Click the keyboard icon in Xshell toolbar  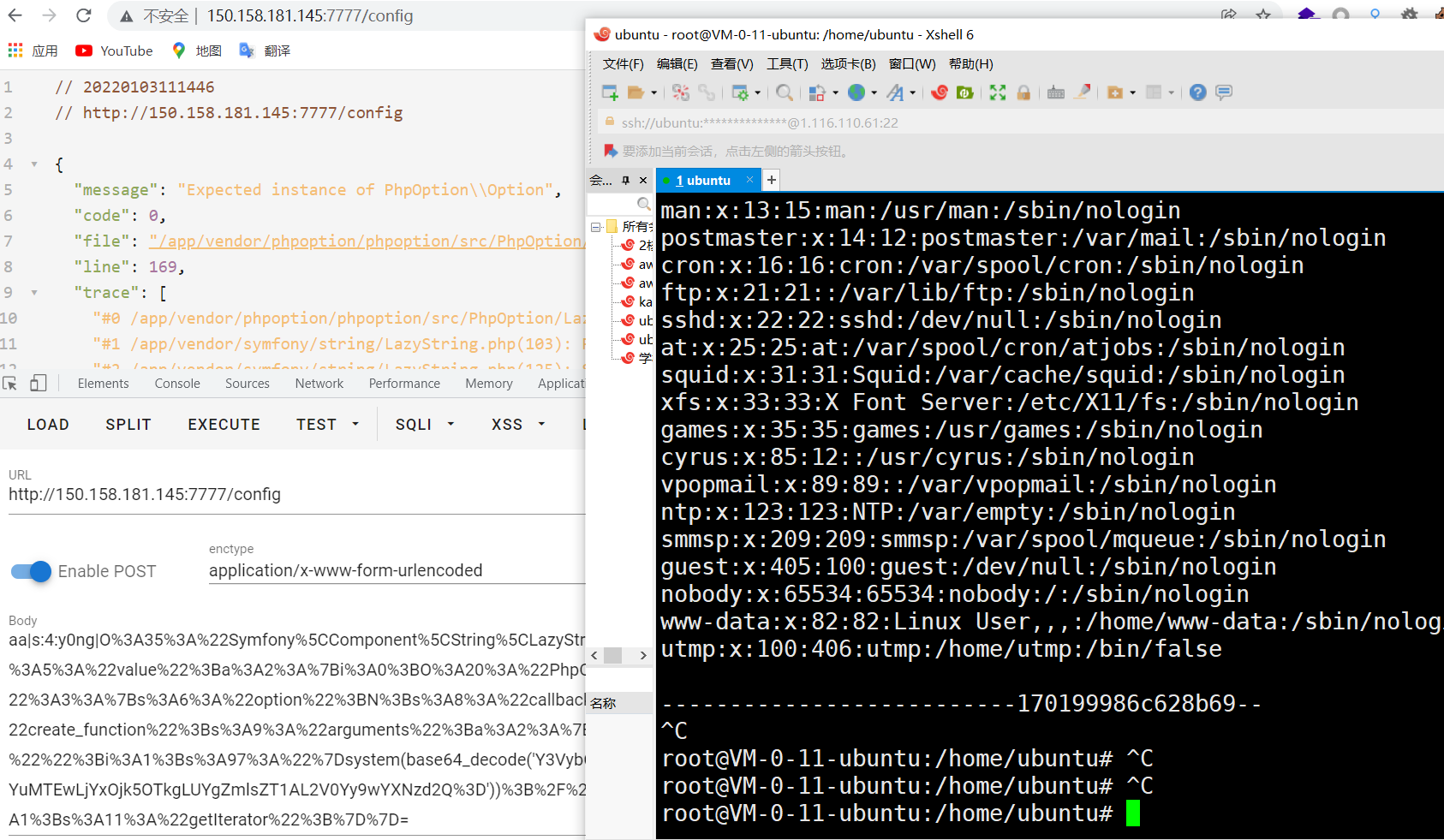(x=1056, y=92)
